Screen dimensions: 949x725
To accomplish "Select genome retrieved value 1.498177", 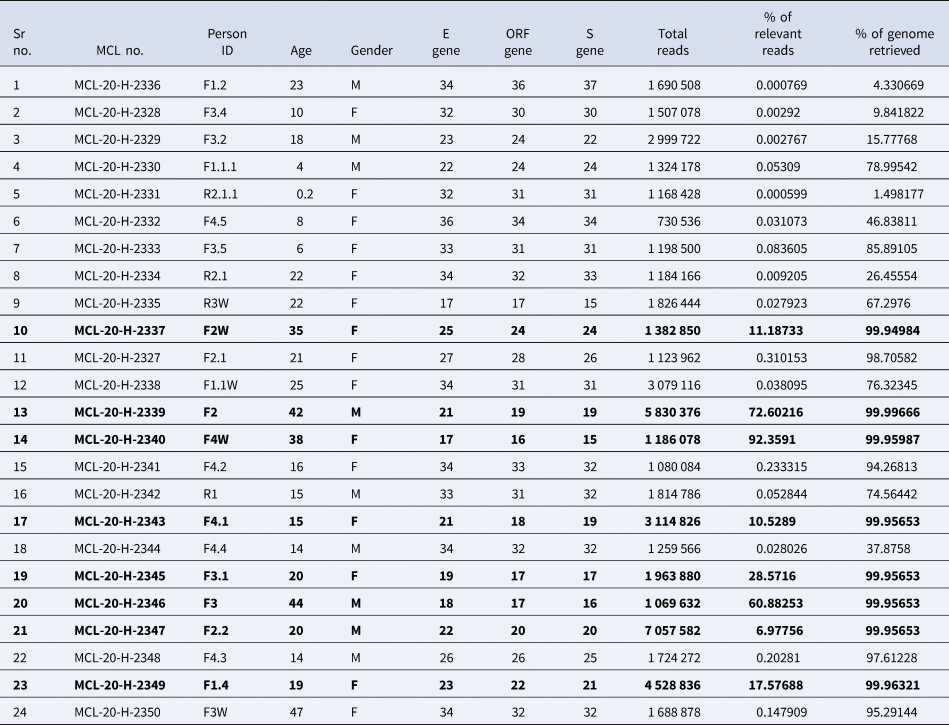I will 891,194.
